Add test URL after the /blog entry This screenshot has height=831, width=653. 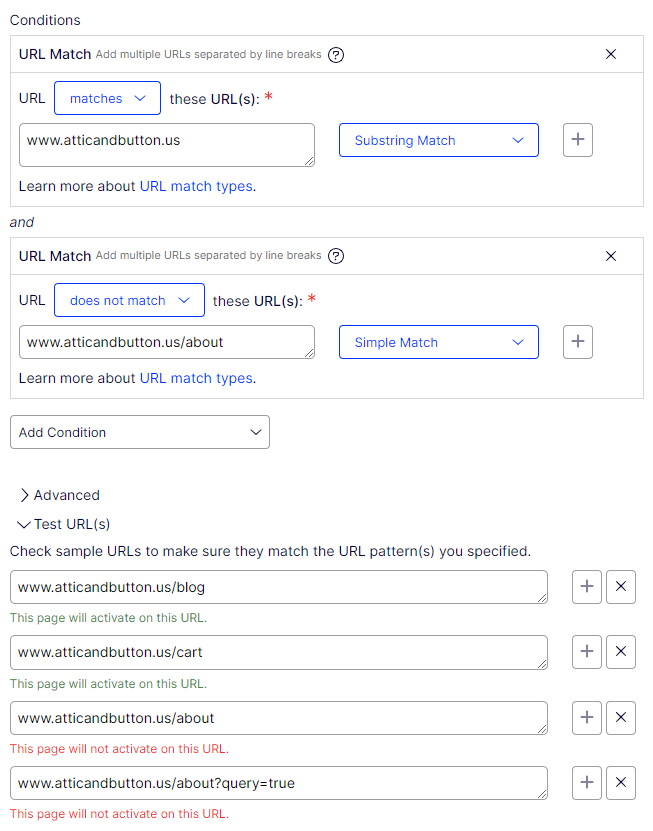pyautogui.click(x=587, y=587)
